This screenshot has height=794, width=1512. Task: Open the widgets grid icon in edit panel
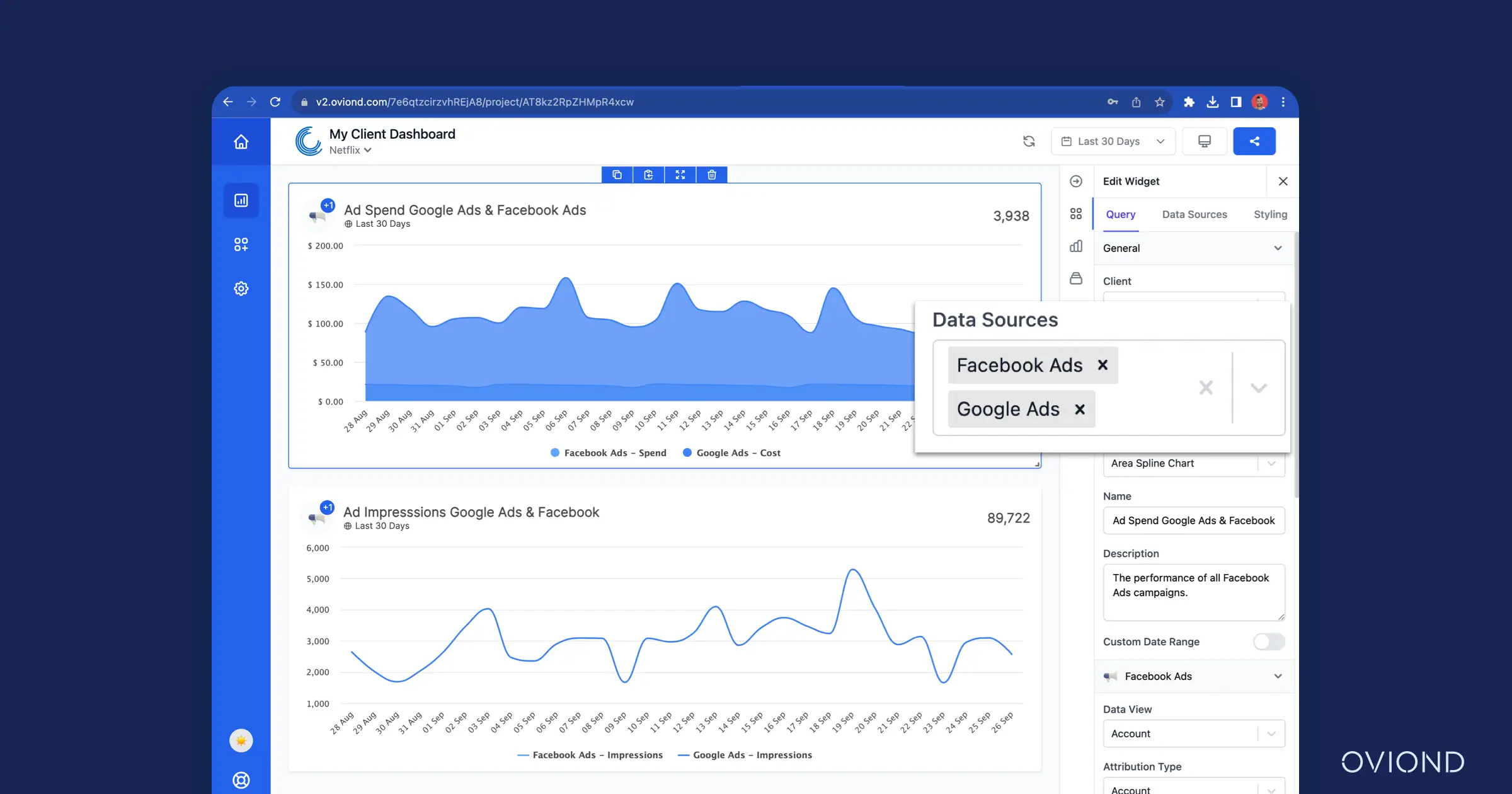1076,214
